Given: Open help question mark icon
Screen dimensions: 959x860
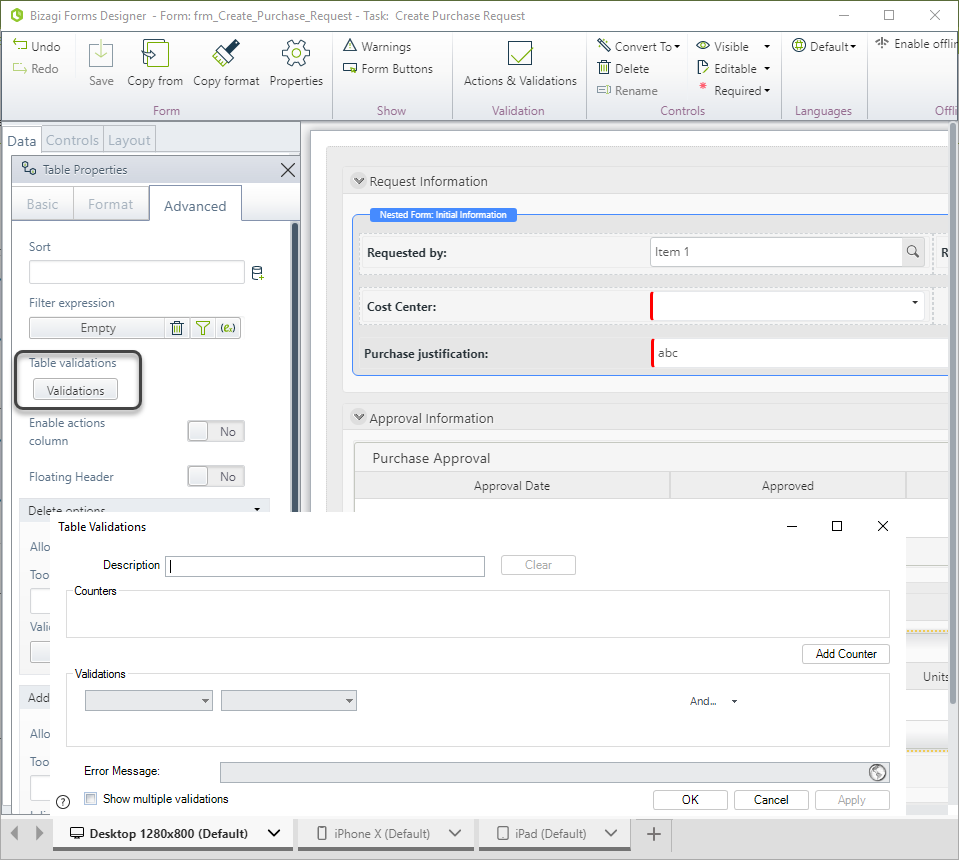Looking at the screenshot, I should coord(63,802).
